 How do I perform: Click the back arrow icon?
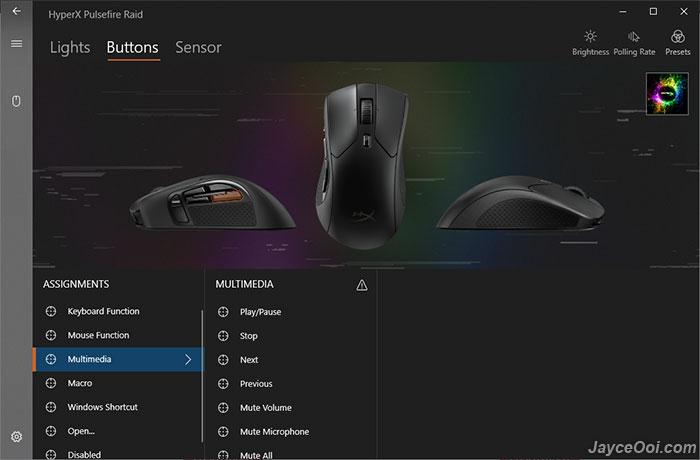tap(17, 11)
